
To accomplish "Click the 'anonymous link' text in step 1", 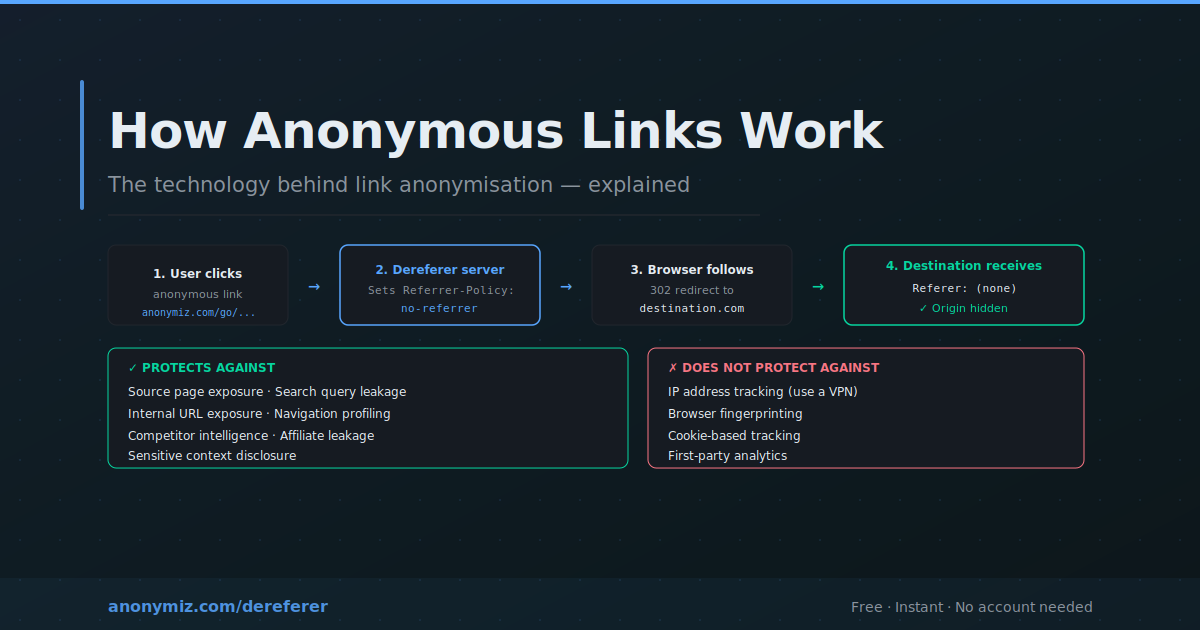I will click(x=198, y=294).
